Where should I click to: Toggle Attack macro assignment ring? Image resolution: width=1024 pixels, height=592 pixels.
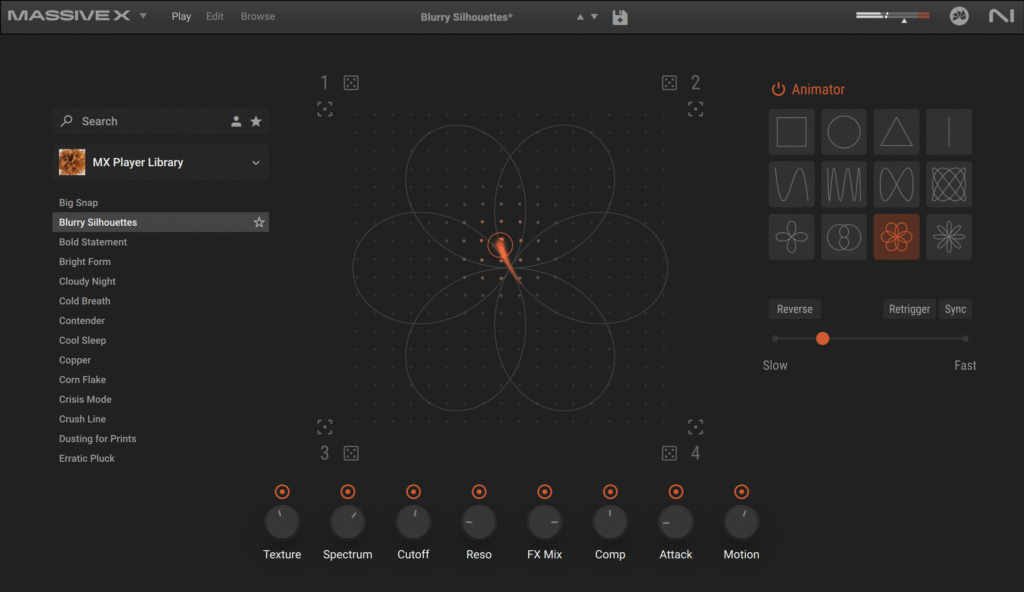[x=676, y=491]
